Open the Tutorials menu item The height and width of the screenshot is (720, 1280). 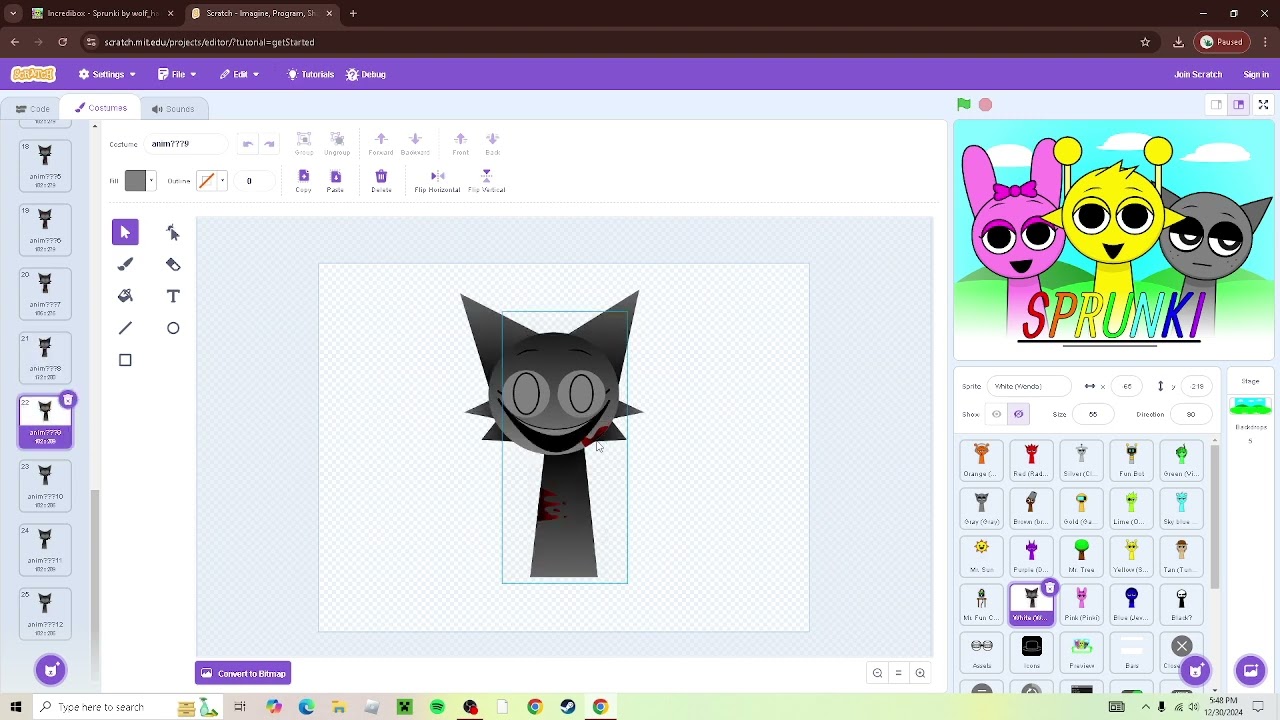click(310, 74)
